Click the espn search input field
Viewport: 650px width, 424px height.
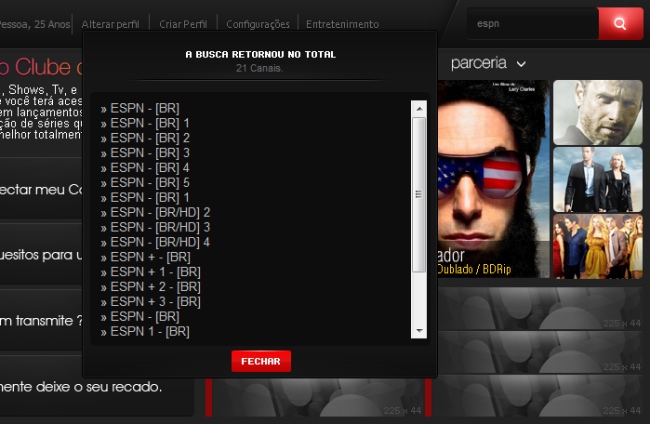coord(533,24)
